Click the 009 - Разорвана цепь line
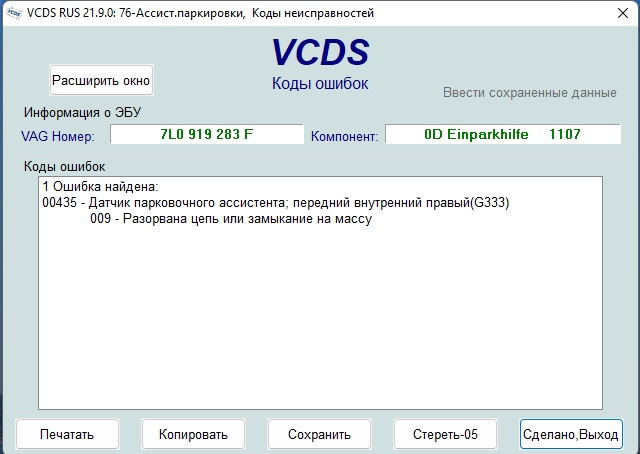The image size is (640, 454). (x=231, y=219)
